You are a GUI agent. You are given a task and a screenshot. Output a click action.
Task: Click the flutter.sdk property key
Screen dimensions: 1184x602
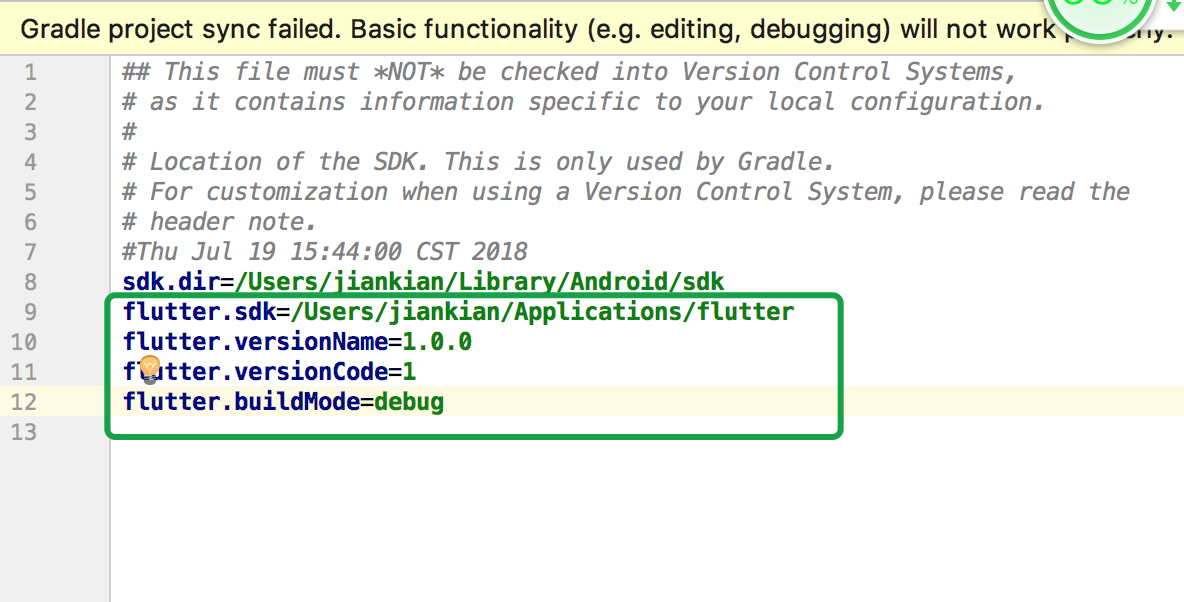[199, 312]
